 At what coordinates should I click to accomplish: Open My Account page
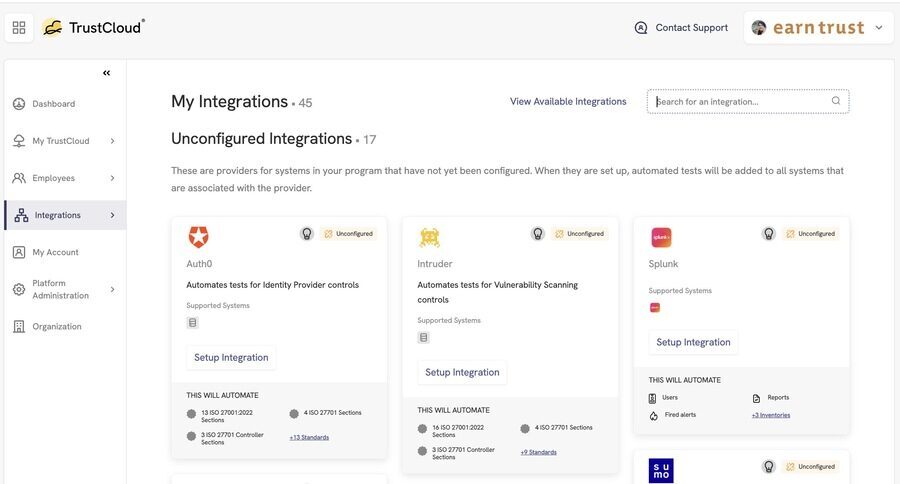pos(55,252)
